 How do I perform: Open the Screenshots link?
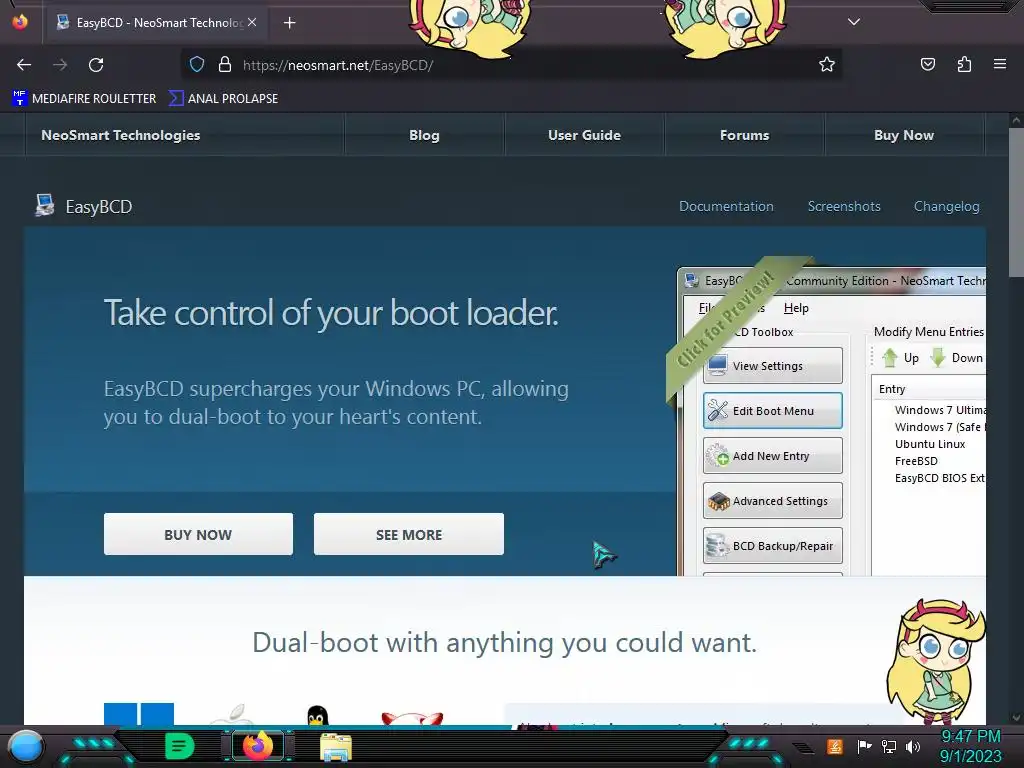(844, 206)
